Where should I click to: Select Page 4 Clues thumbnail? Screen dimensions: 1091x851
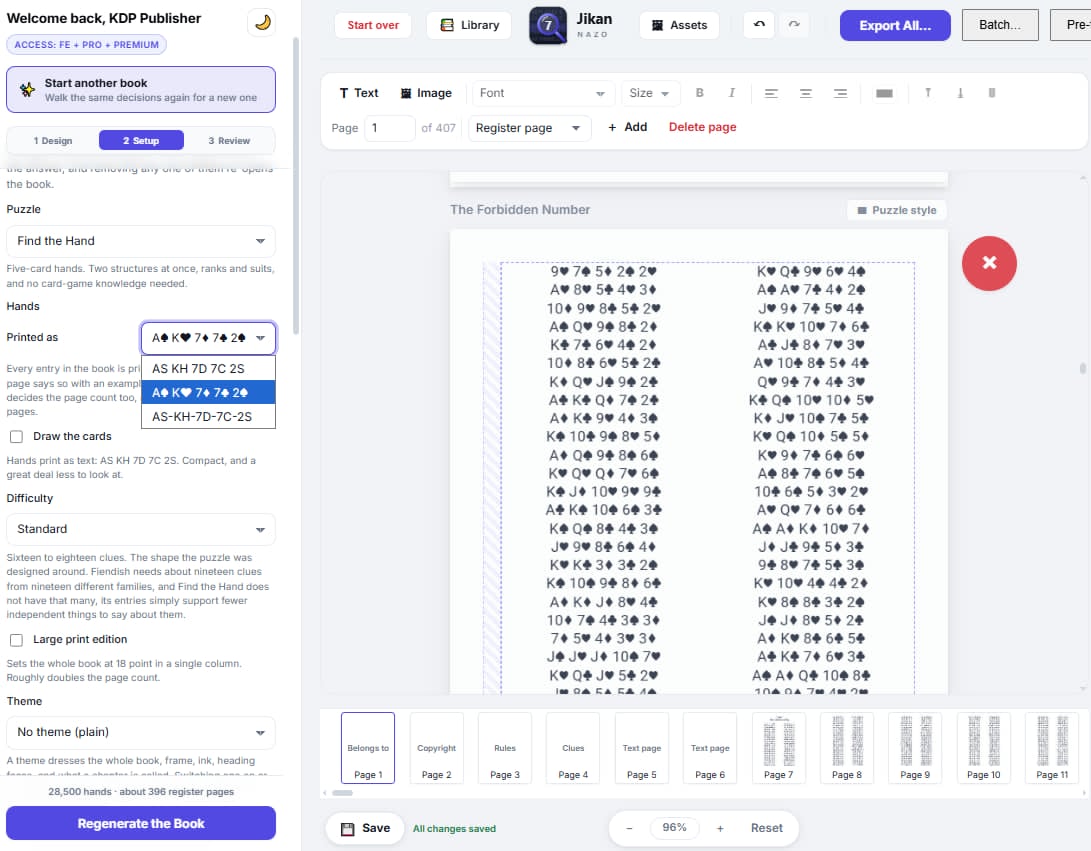(x=573, y=748)
